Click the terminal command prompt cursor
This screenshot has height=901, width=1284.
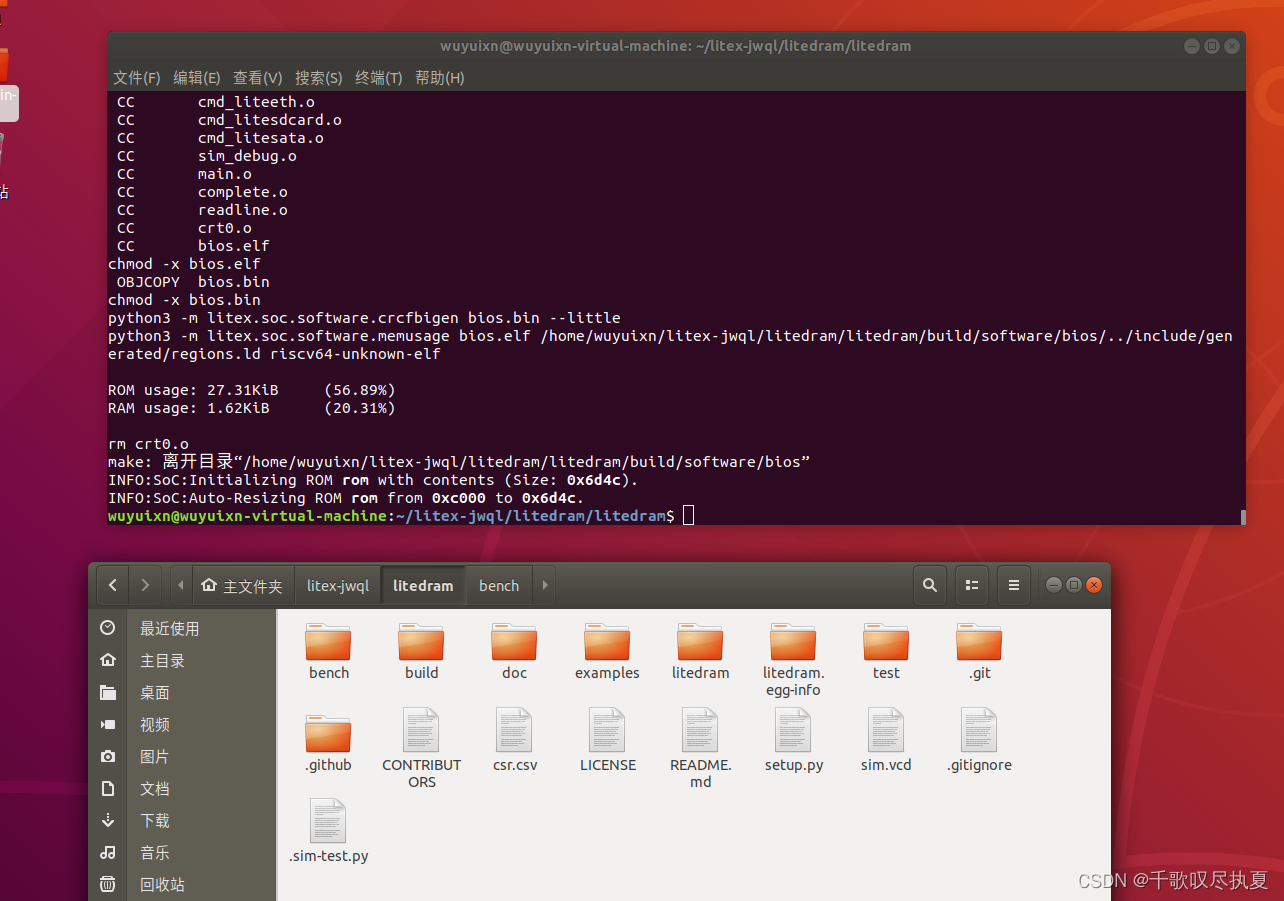688,516
